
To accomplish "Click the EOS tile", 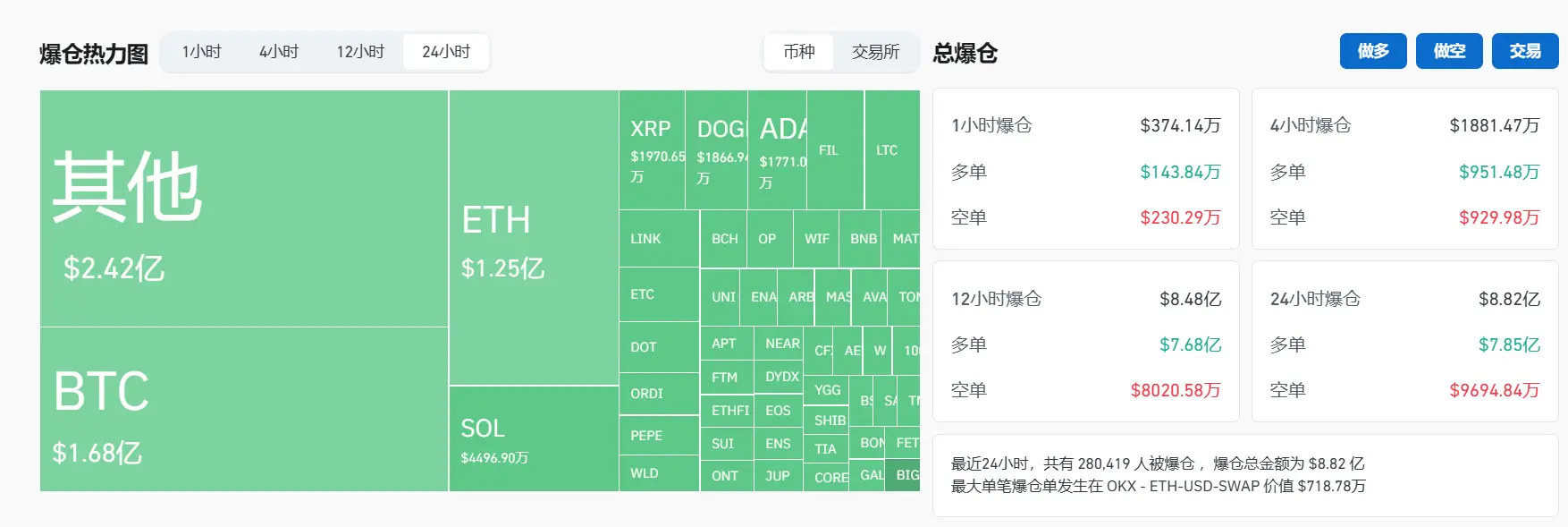I will (779, 411).
